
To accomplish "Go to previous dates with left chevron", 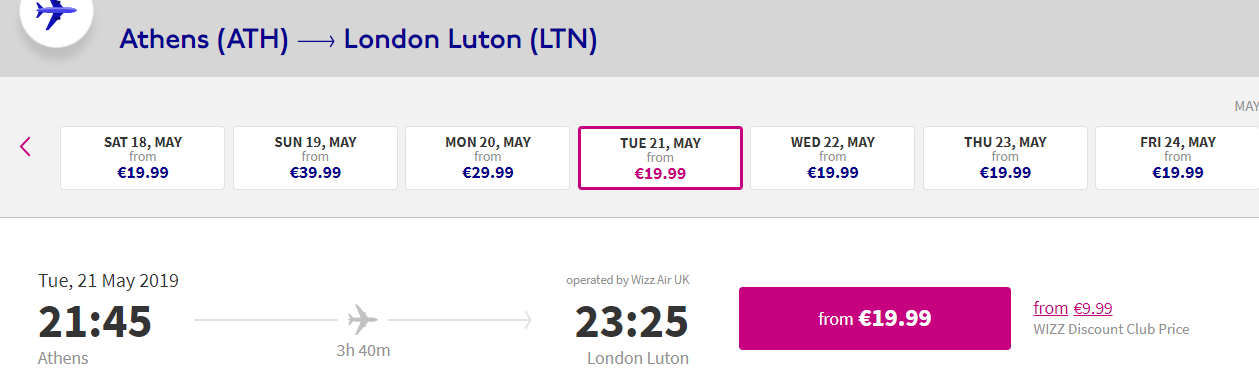I will point(26,146).
